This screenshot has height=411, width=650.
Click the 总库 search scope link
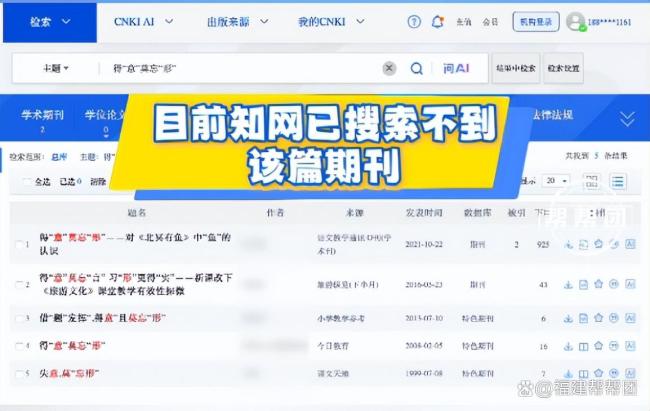coord(59,157)
